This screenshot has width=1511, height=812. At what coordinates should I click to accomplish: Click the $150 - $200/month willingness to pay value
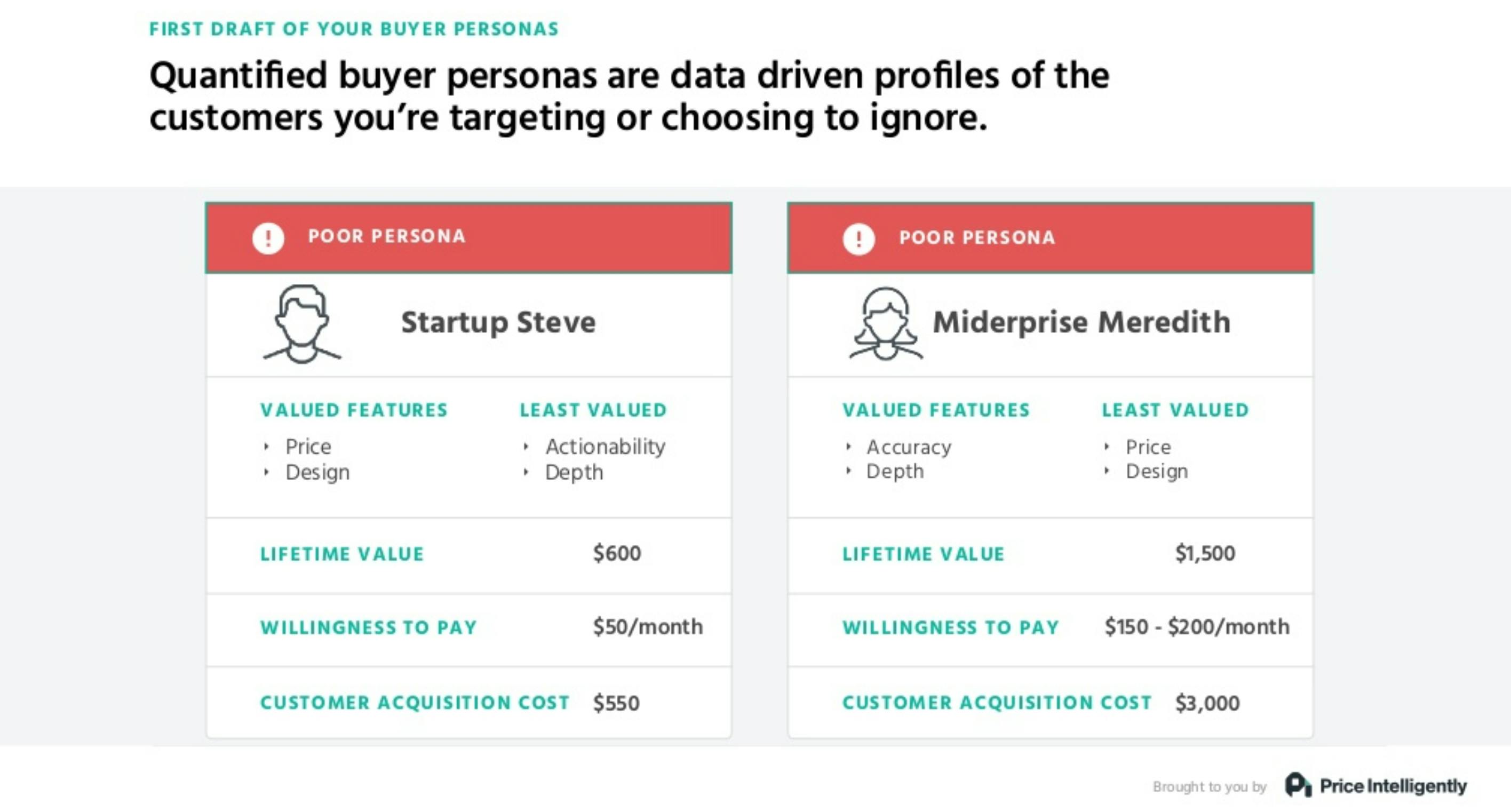click(x=1197, y=626)
